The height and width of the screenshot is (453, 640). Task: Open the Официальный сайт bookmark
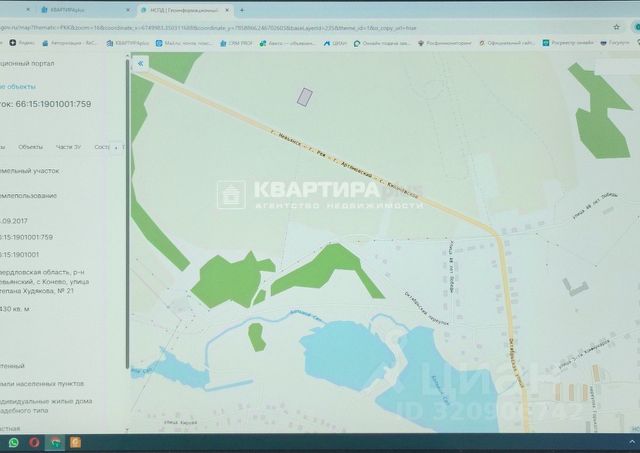[507, 43]
